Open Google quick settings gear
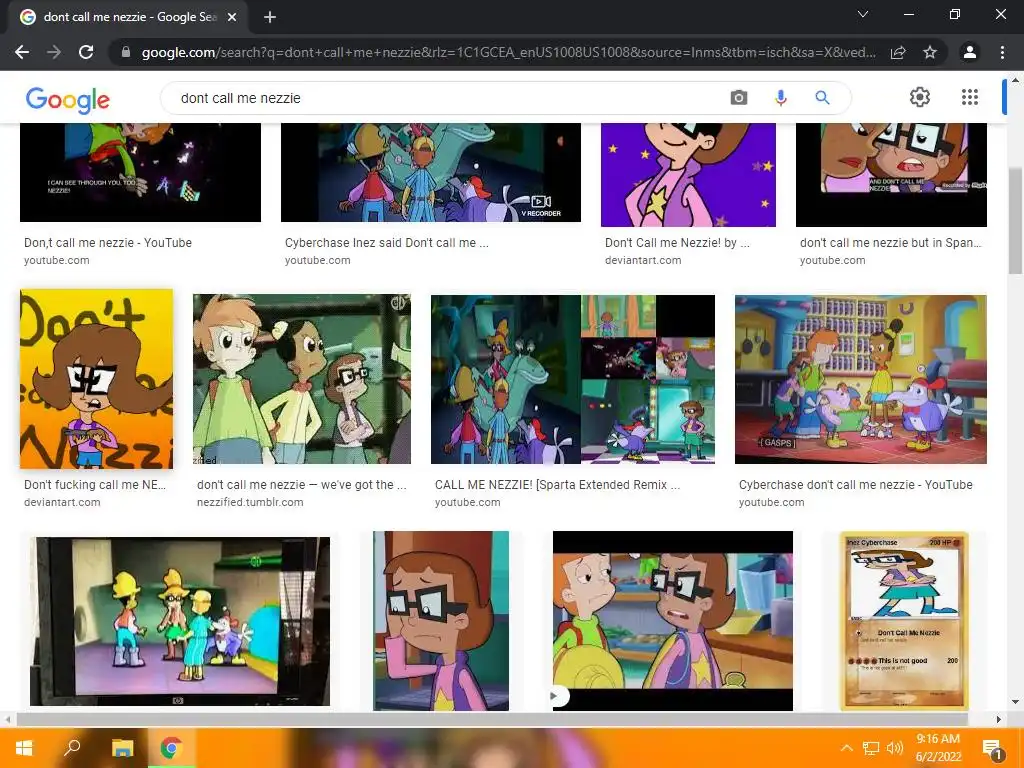Viewport: 1024px width, 768px height. 920,97
